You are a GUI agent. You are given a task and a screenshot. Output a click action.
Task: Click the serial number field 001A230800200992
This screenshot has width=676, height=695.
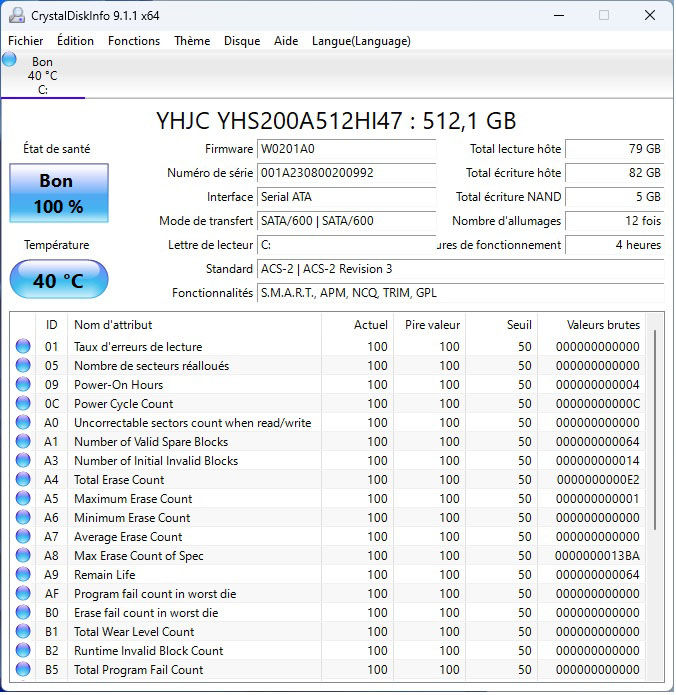coord(347,173)
